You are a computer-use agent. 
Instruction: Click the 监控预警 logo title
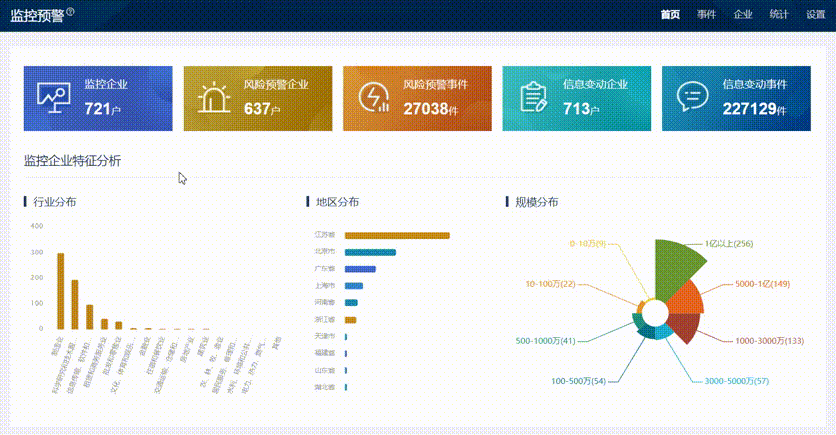(x=37, y=15)
